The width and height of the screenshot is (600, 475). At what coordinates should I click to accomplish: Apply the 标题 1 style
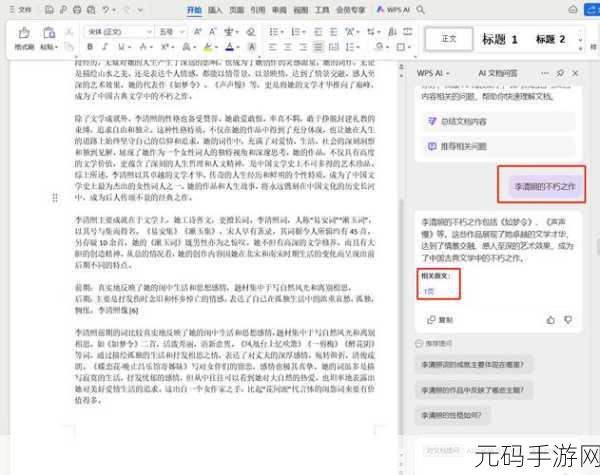(x=499, y=39)
